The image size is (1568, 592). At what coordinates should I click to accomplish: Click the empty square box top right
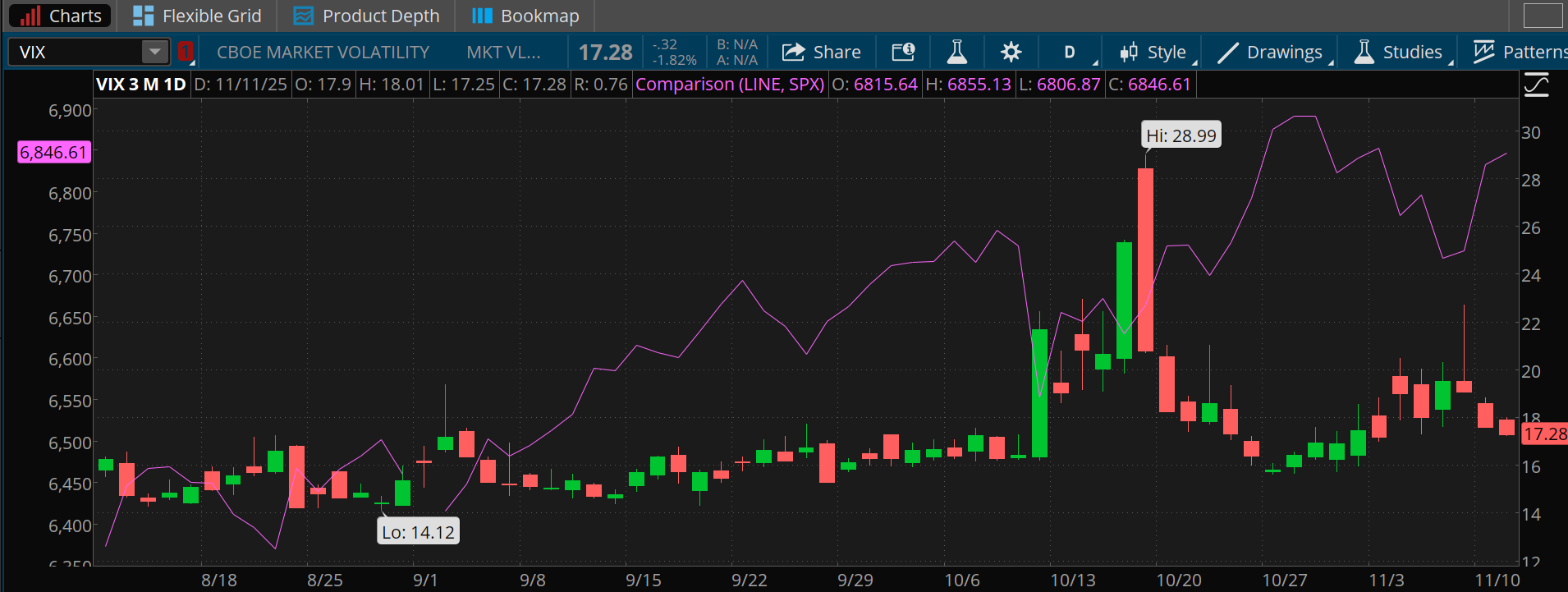pos(1543,16)
